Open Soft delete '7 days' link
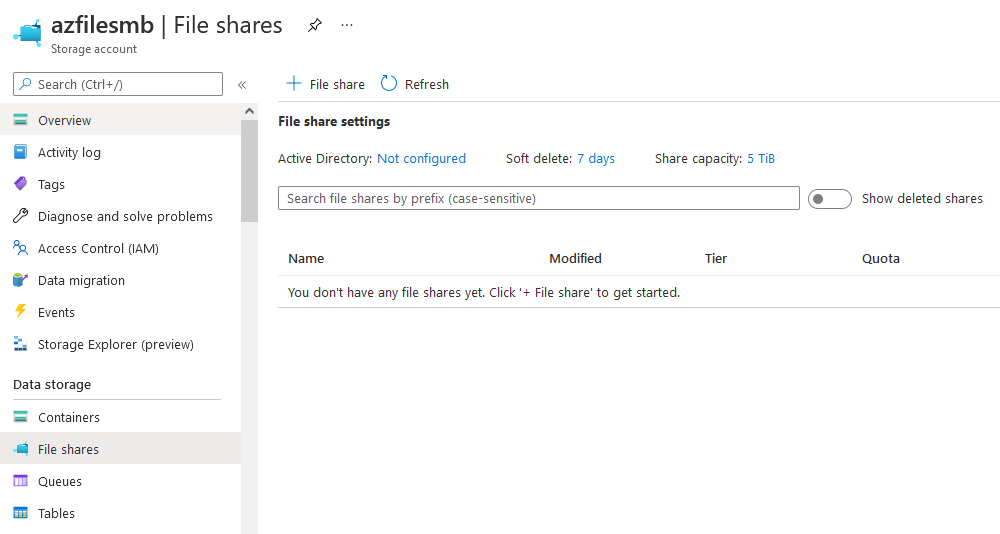 [596, 158]
